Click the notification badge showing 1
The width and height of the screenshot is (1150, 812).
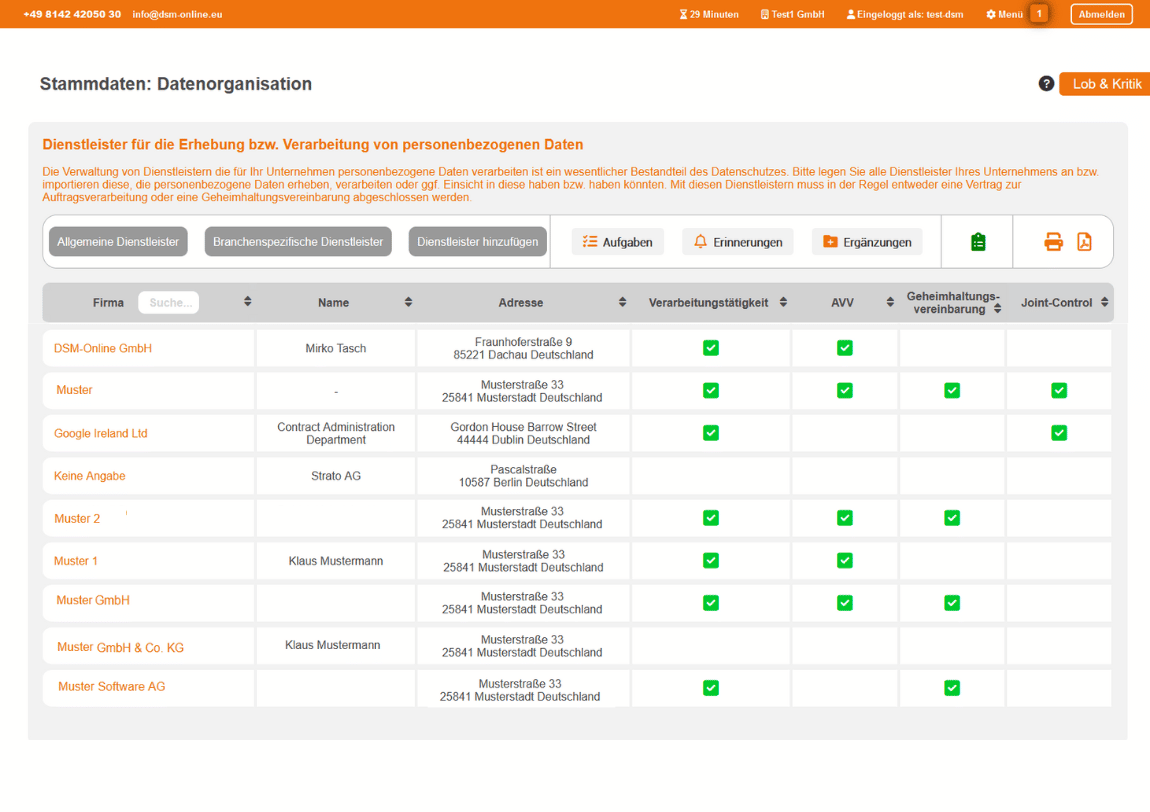(x=1039, y=14)
